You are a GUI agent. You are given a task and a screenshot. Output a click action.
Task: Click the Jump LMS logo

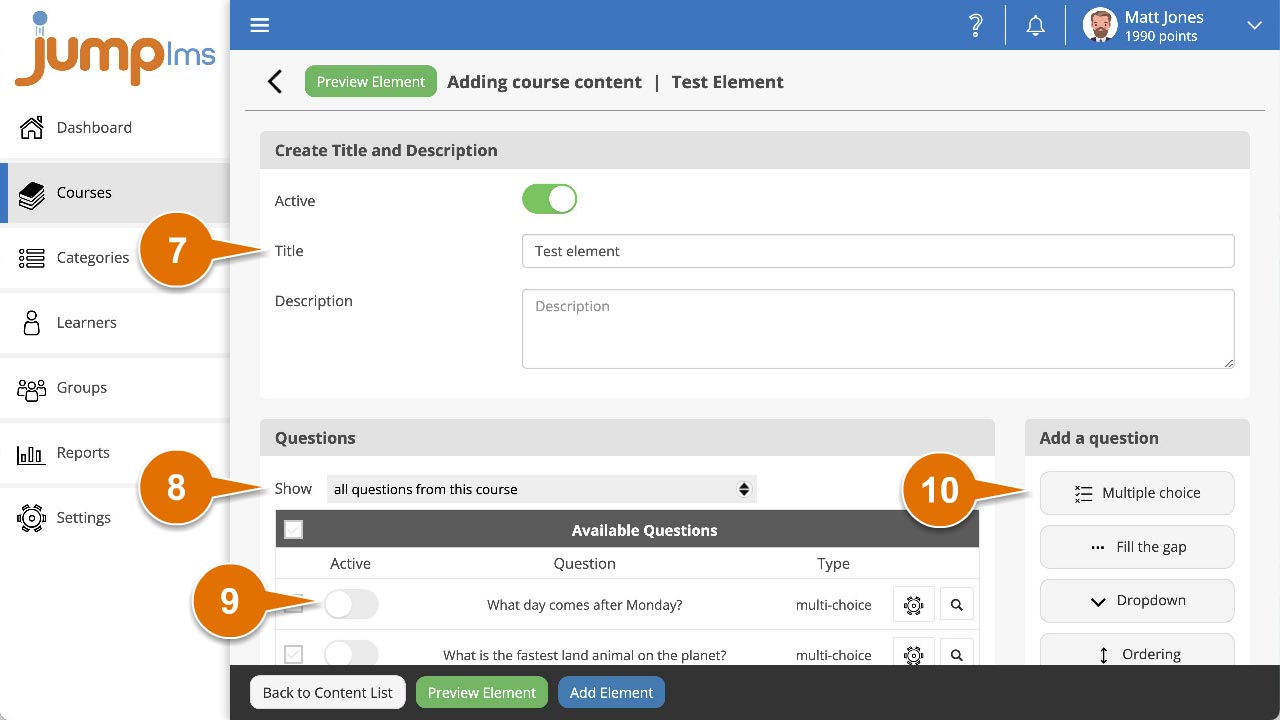pos(115,48)
